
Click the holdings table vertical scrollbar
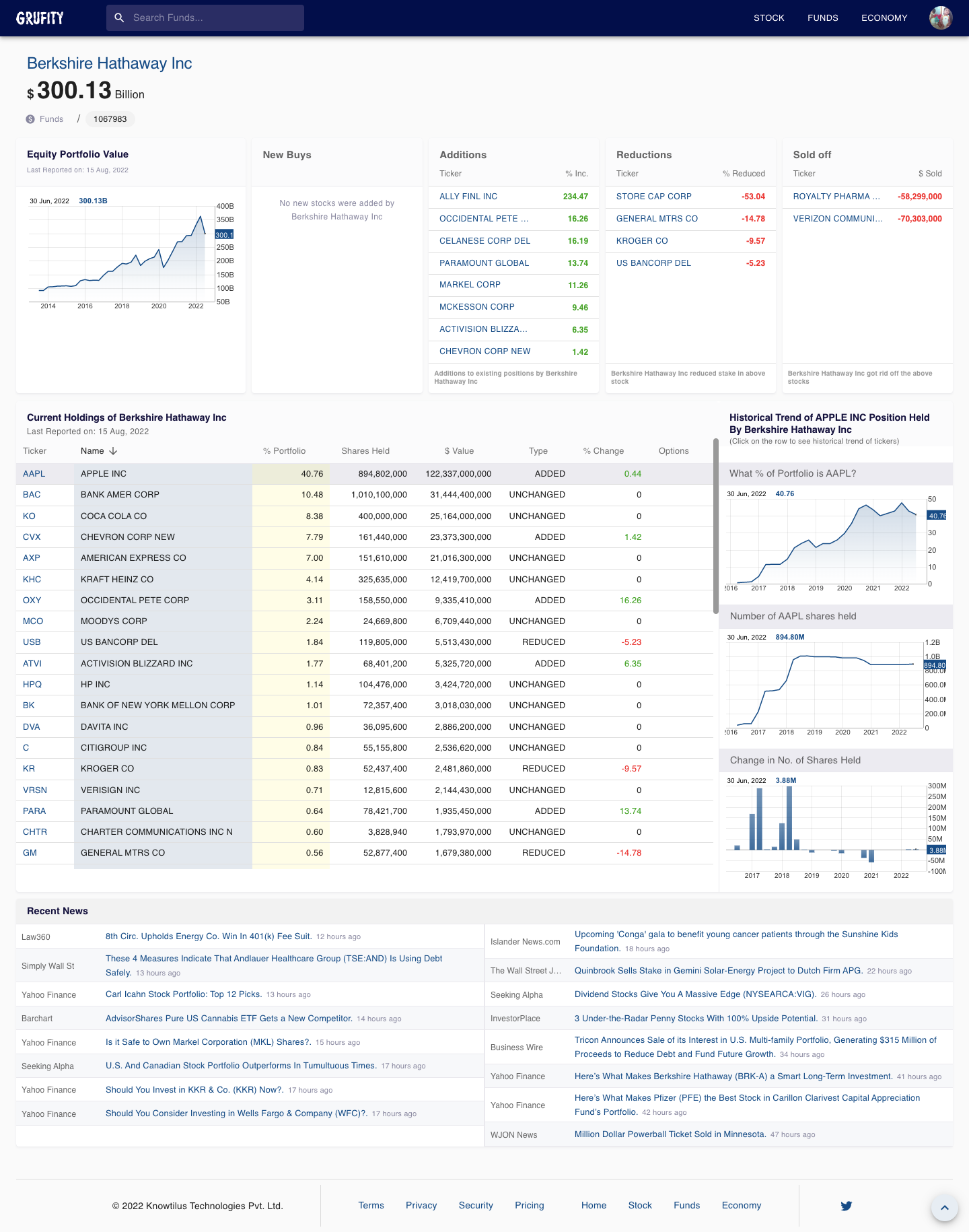coord(716,525)
